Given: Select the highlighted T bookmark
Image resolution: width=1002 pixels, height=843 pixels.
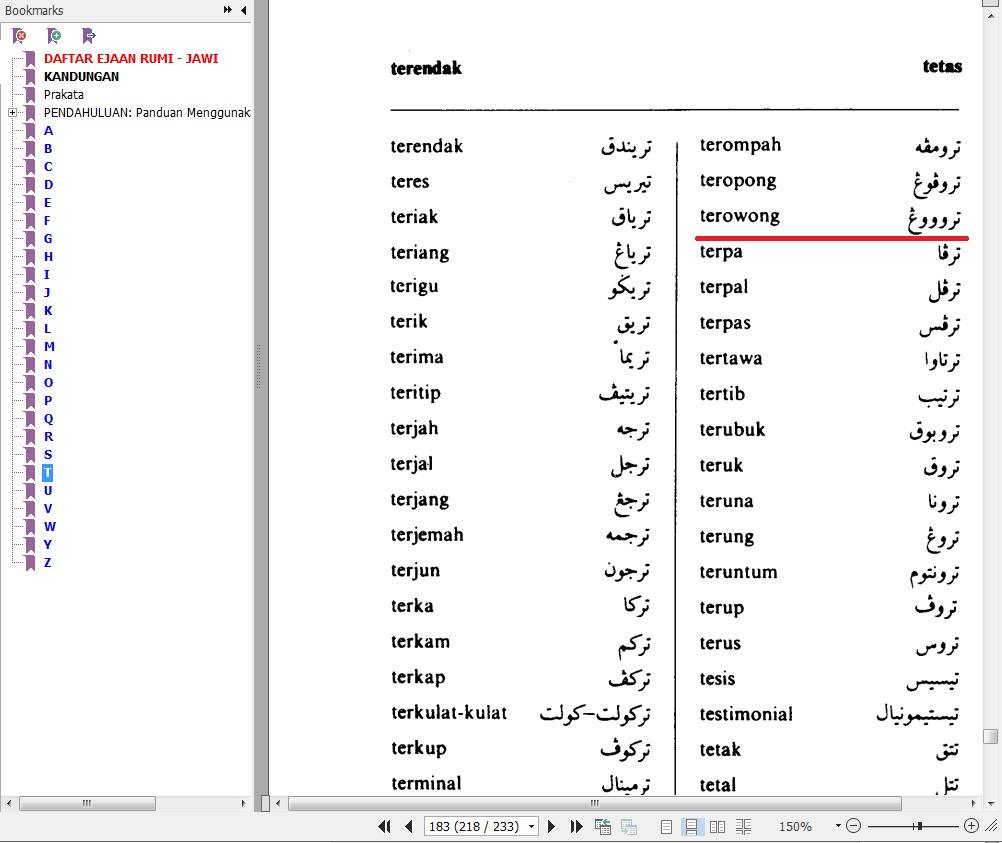Looking at the screenshot, I should point(47,473).
